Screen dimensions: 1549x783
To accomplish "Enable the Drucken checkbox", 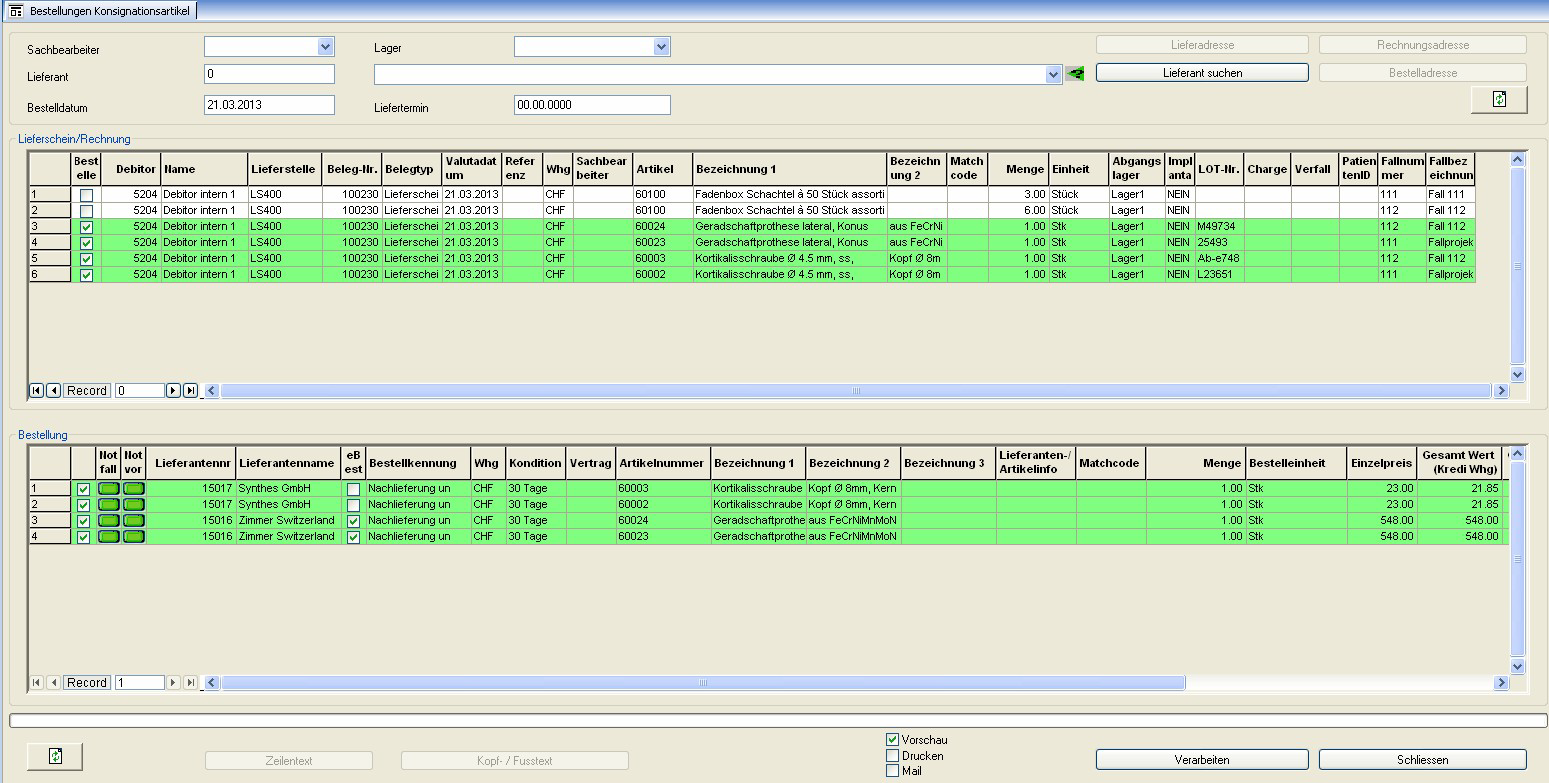I will (x=892, y=756).
